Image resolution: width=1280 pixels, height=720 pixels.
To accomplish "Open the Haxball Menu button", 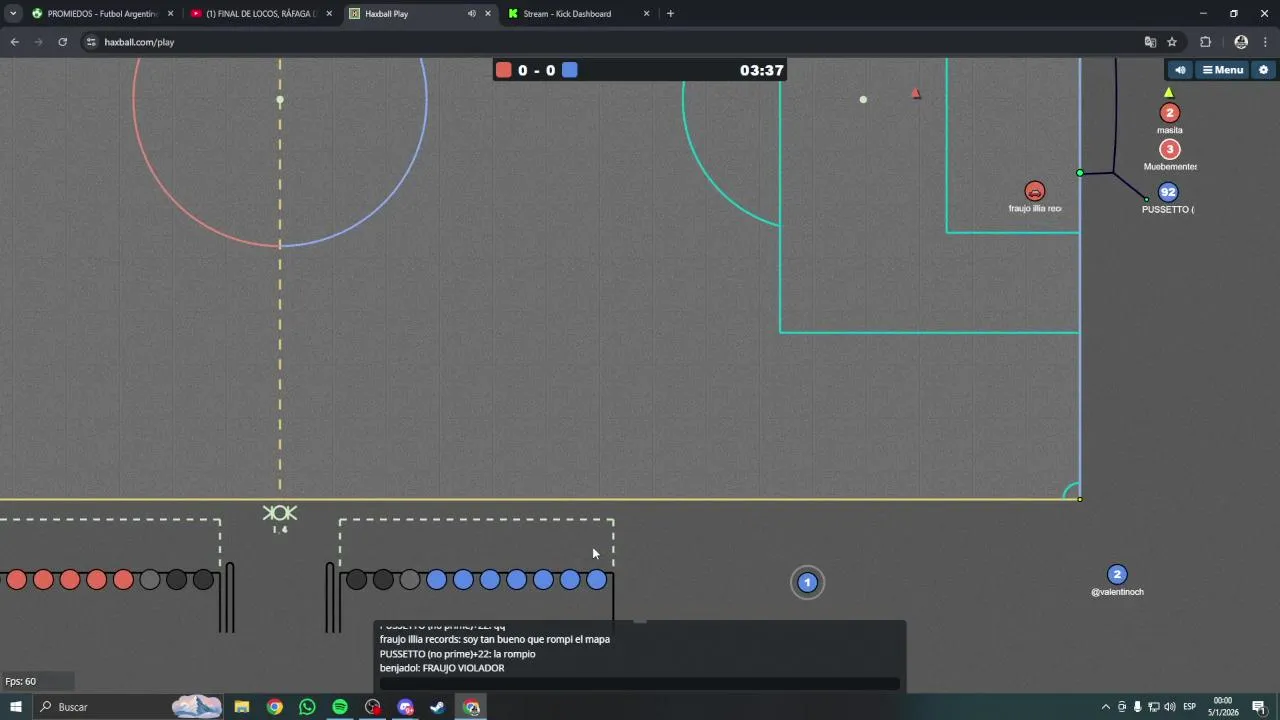I will [1223, 70].
